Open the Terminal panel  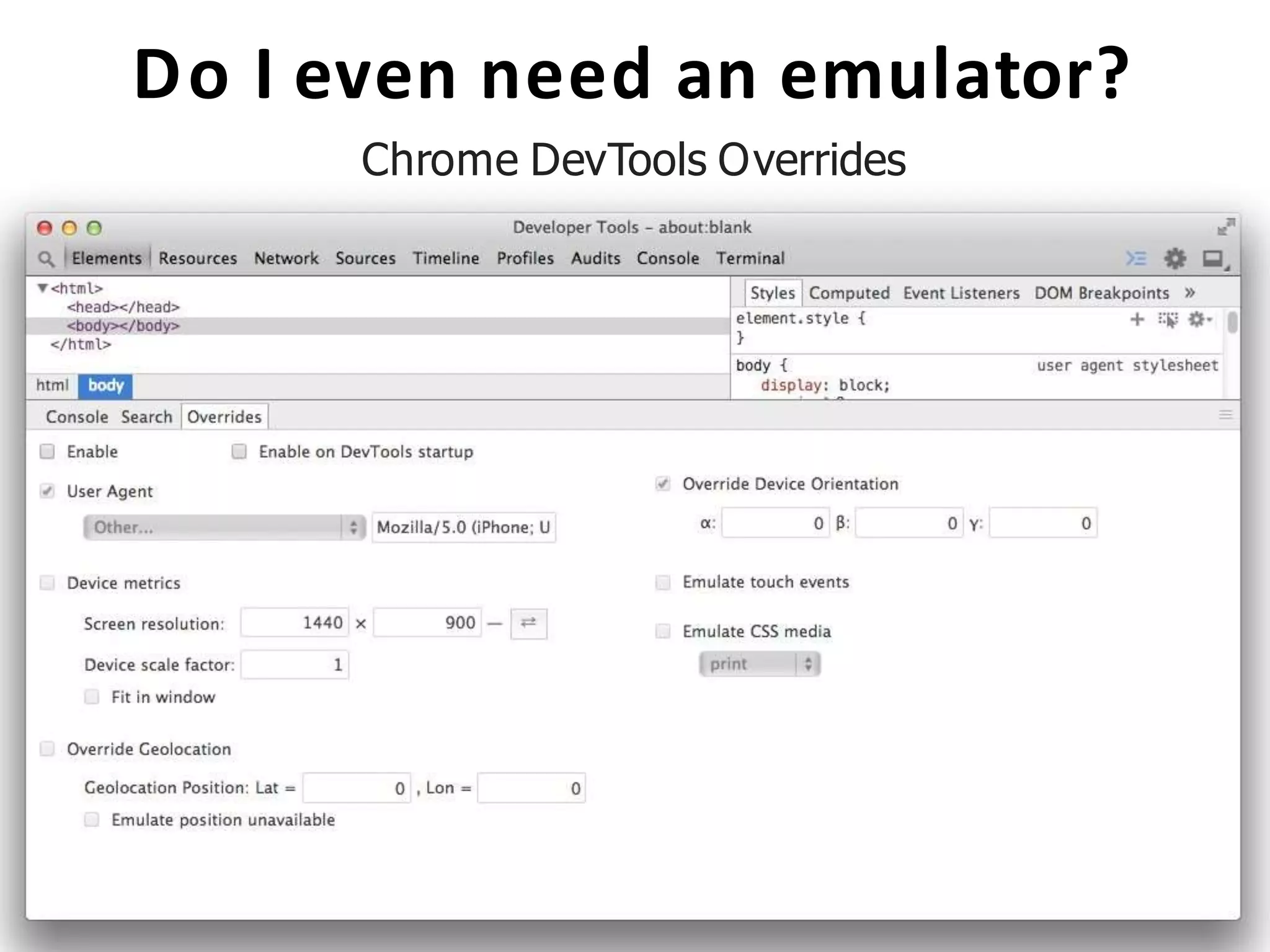750,258
